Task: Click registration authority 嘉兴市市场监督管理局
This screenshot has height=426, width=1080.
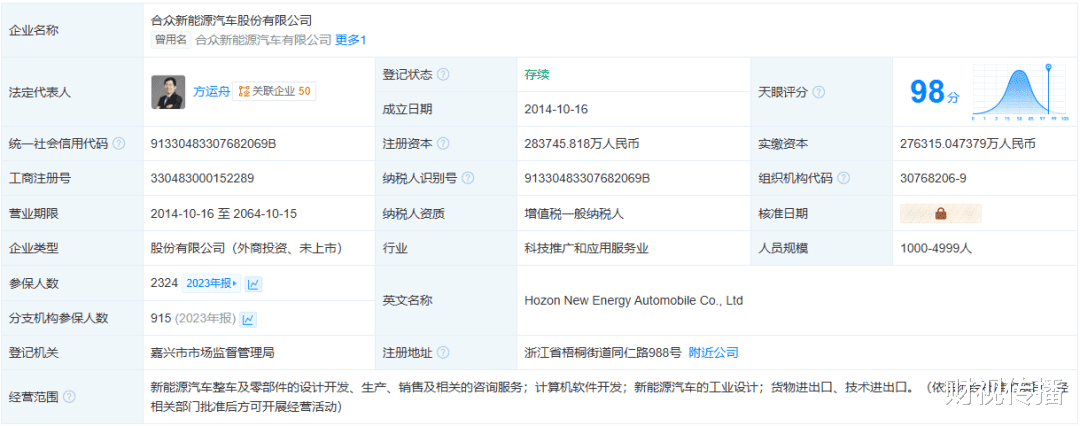Action: [213, 353]
